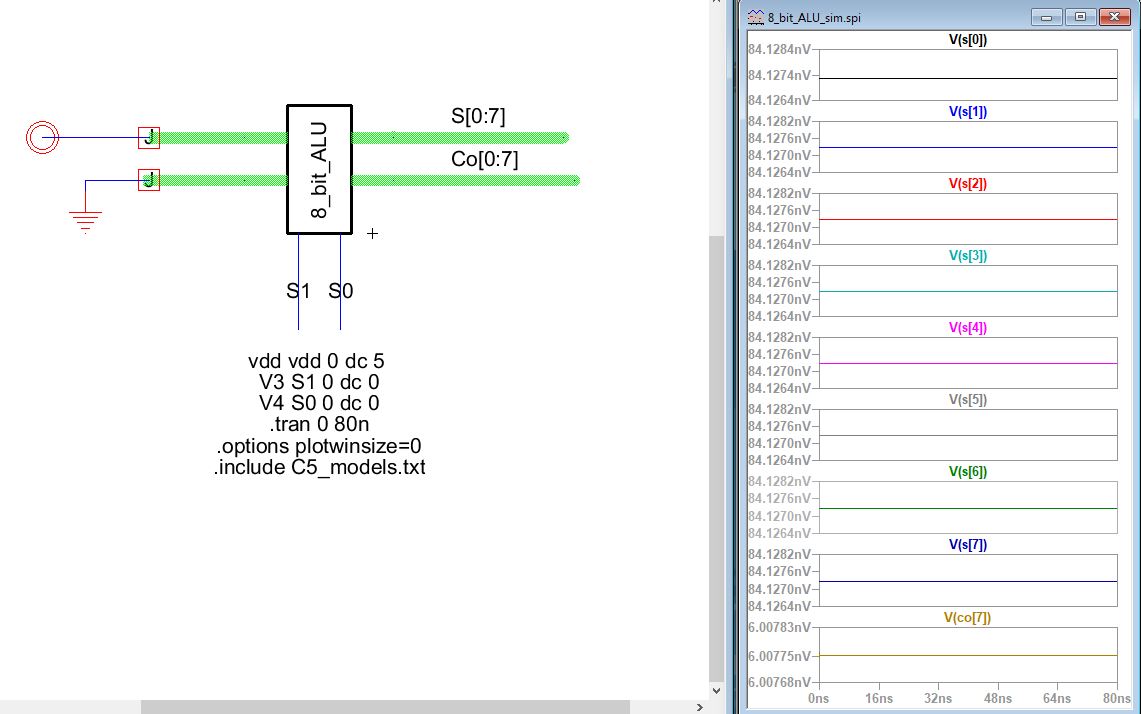Click the V(s[6]) green trace label

click(x=967, y=472)
